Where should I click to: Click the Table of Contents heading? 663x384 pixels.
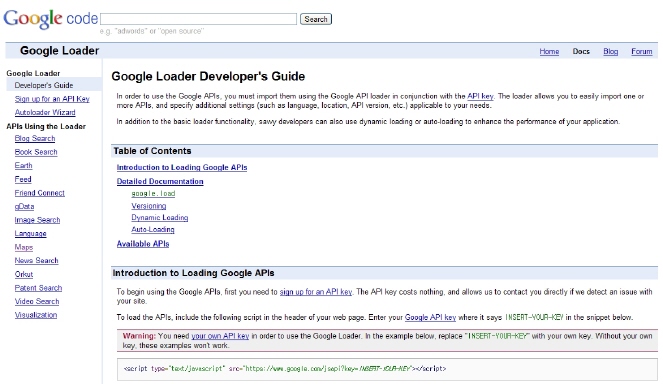pos(152,151)
